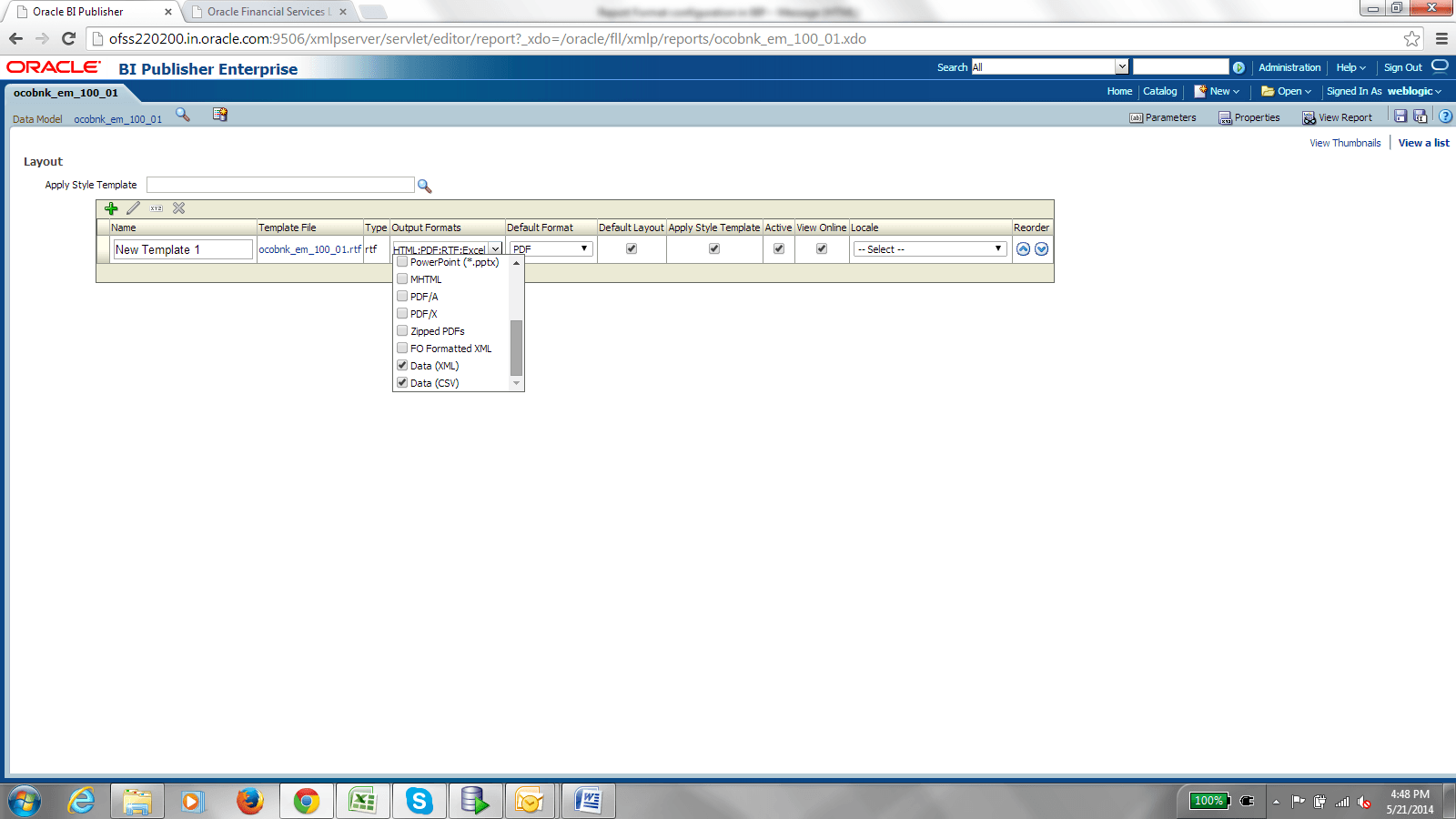Move layout down with Reorder arrow
Screen dimensions: 1456x819
click(x=1042, y=249)
